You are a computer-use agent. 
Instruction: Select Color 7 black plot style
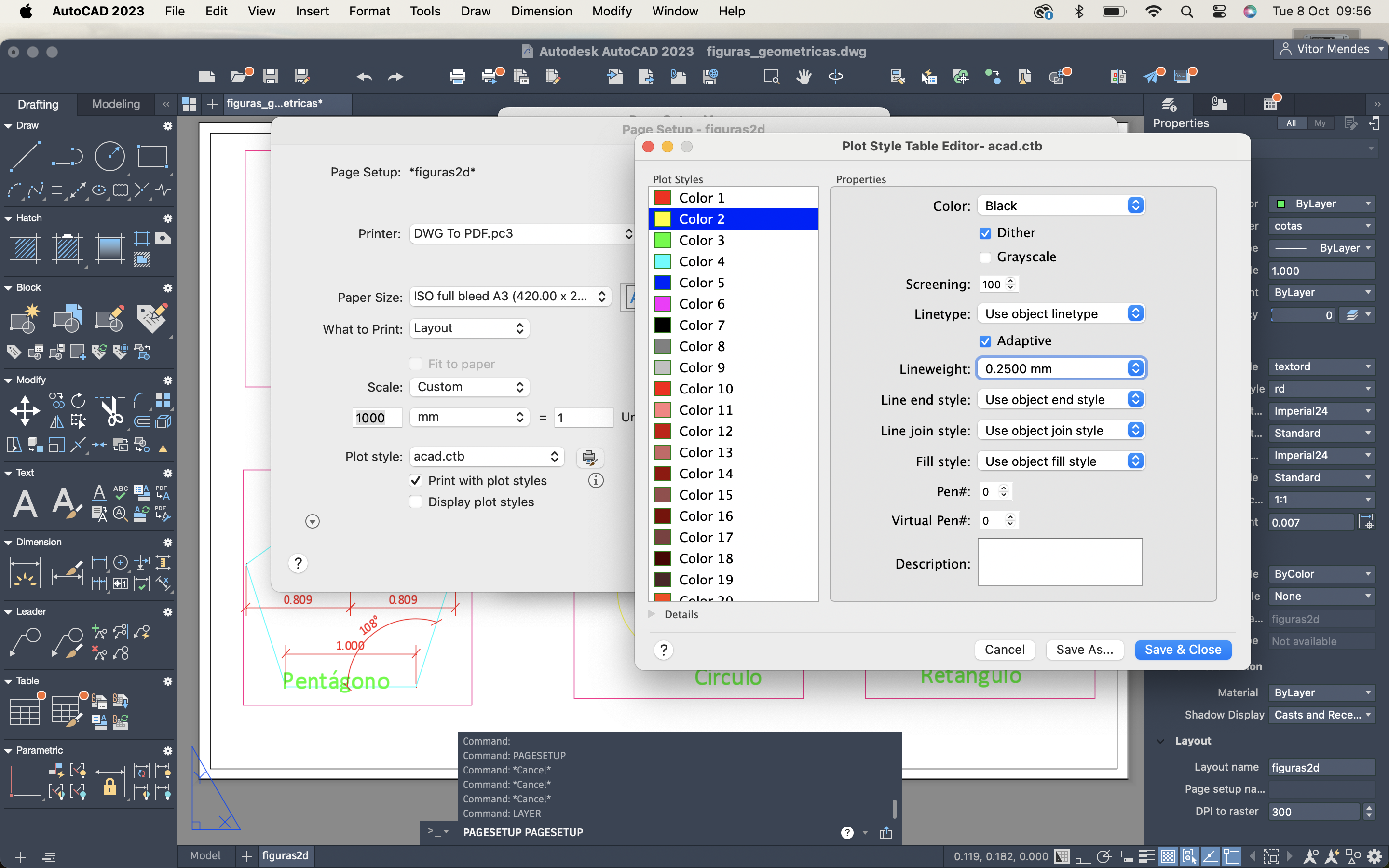tap(733, 325)
